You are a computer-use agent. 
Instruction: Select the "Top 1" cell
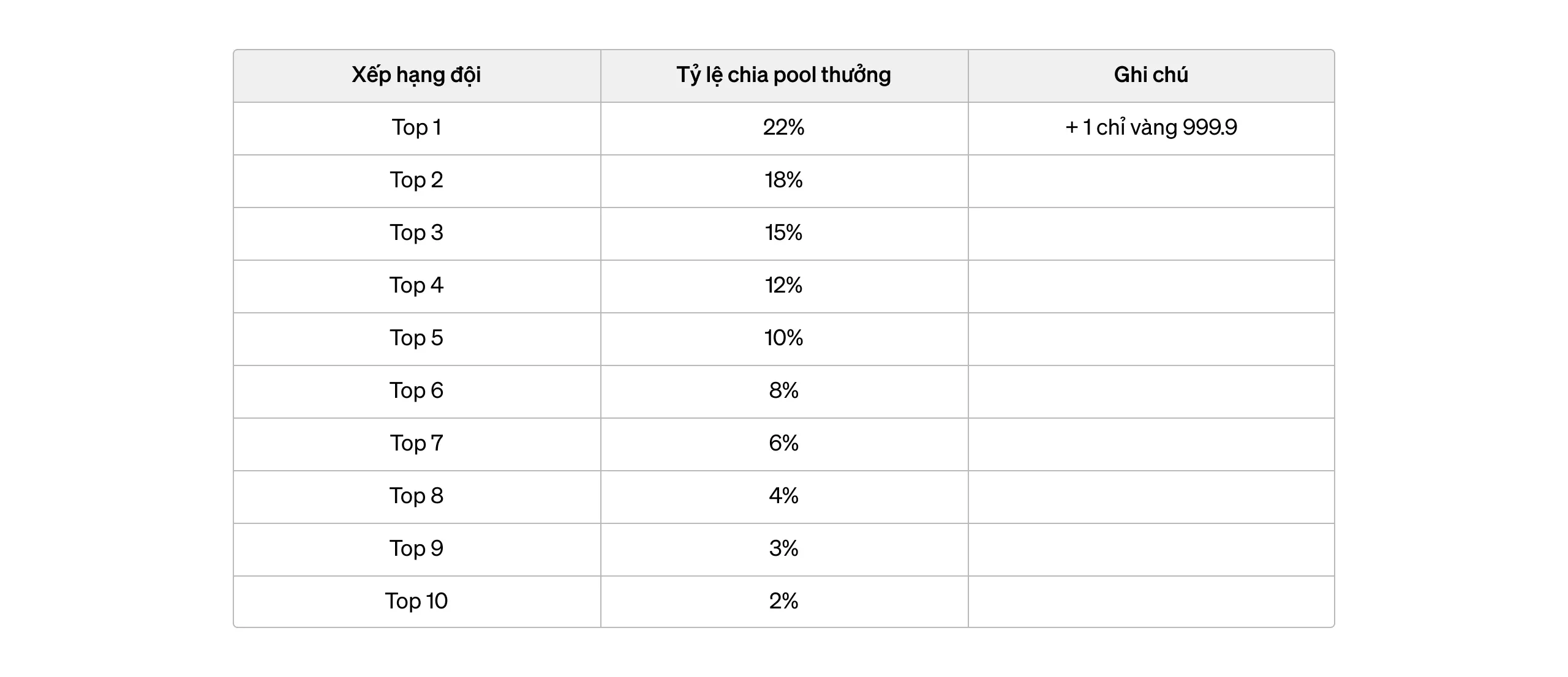[417, 128]
